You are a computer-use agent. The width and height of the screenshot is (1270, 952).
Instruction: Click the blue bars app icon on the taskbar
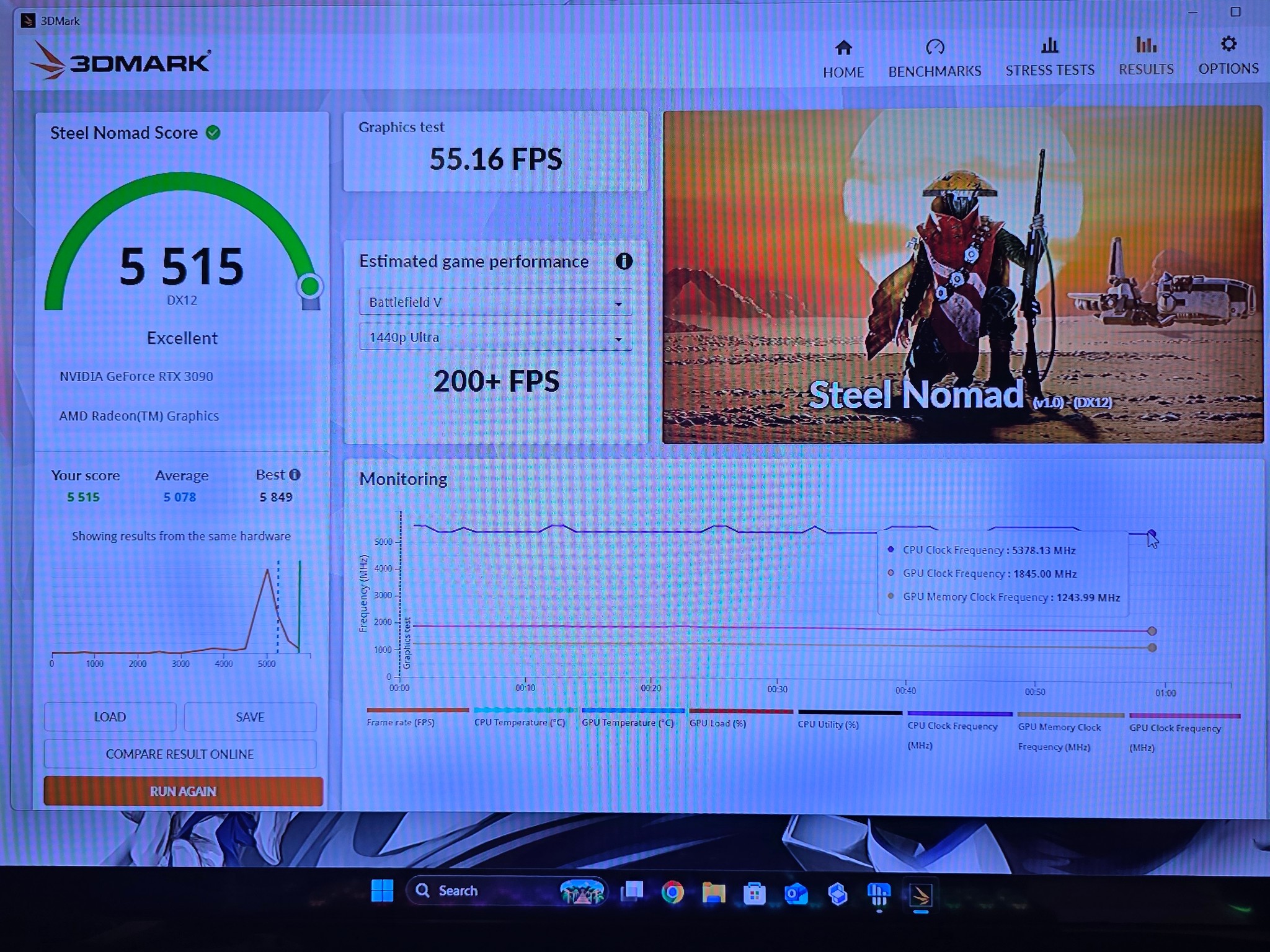coord(879,895)
